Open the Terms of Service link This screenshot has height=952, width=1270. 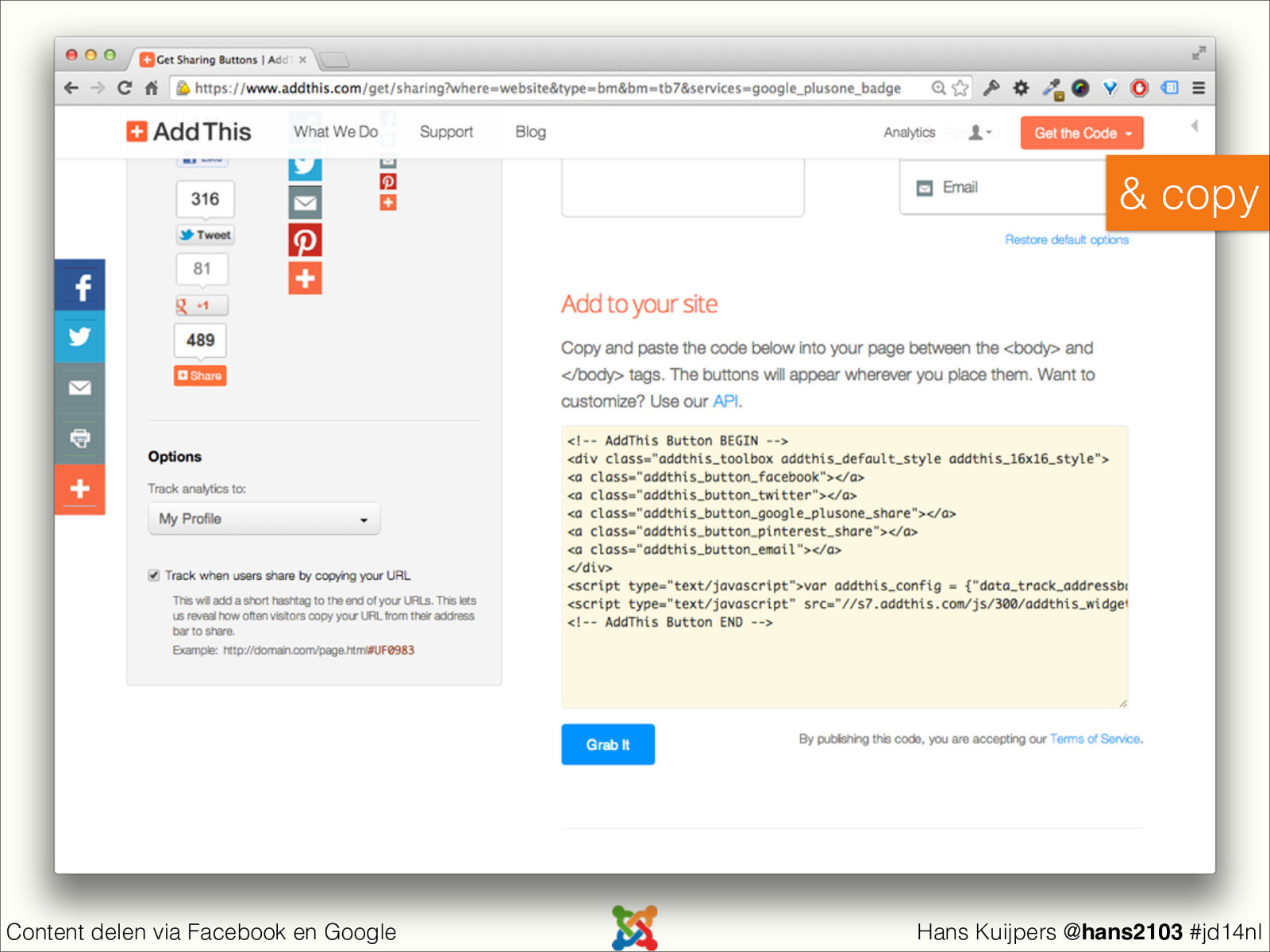tap(1095, 739)
